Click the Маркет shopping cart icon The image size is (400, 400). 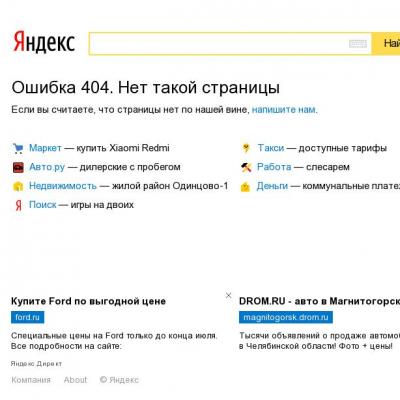[x=18, y=148]
